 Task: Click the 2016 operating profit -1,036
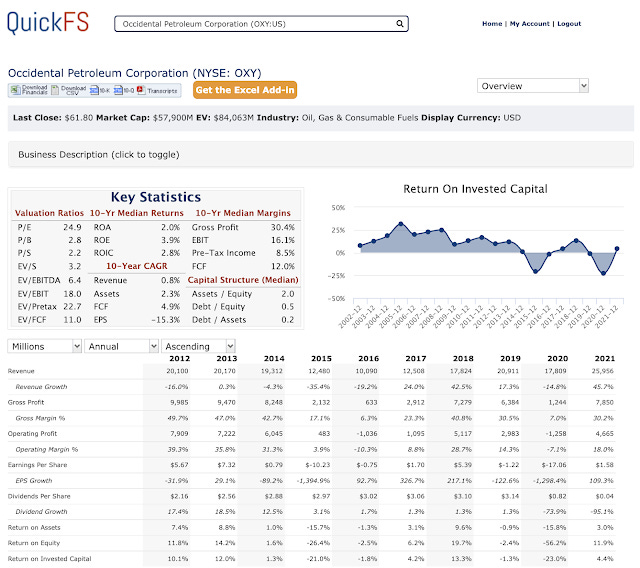tap(367, 433)
